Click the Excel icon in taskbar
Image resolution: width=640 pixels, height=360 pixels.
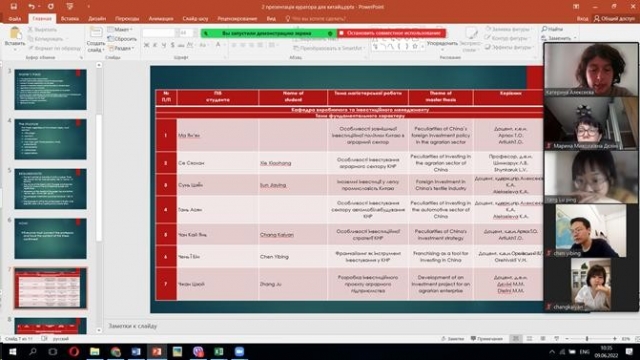click(219, 351)
